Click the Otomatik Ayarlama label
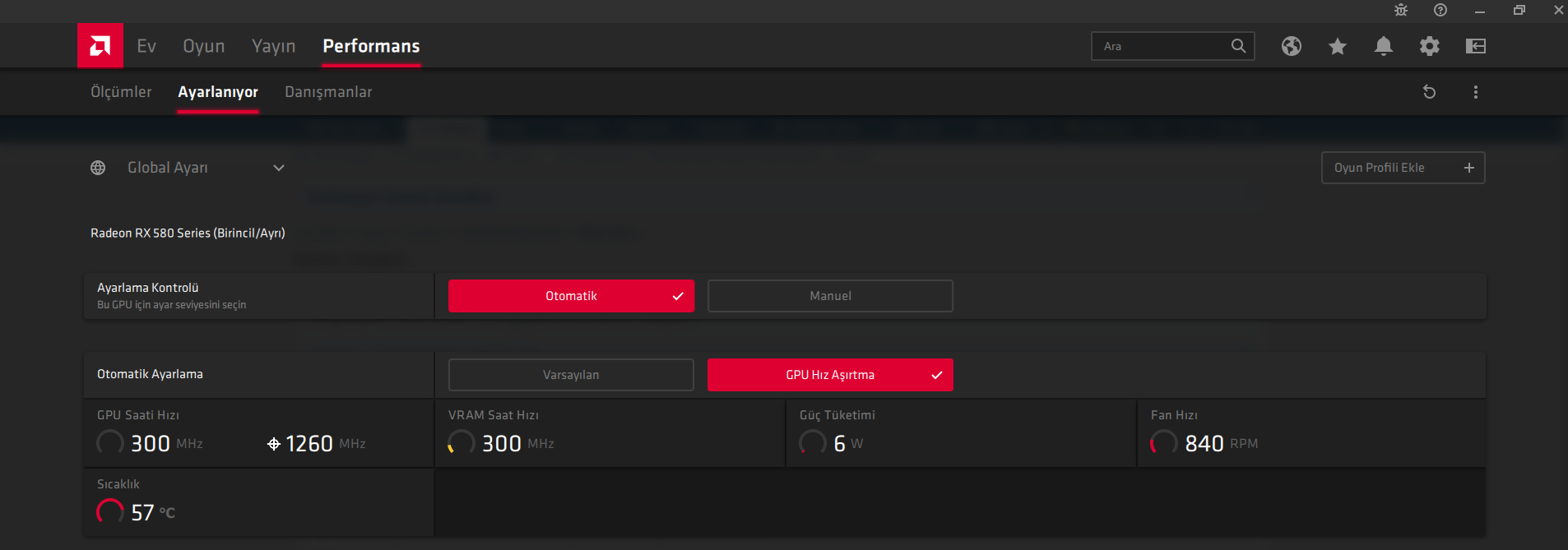Image resolution: width=1568 pixels, height=550 pixels. click(150, 374)
